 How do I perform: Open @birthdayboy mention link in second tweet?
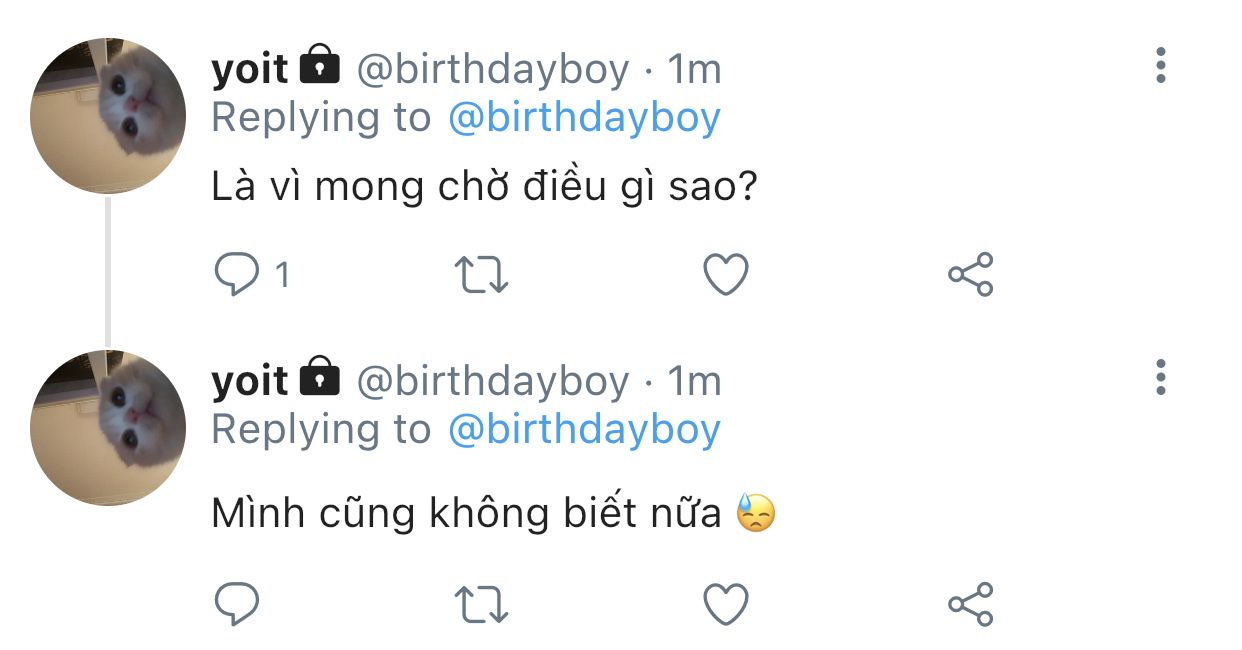tap(584, 430)
